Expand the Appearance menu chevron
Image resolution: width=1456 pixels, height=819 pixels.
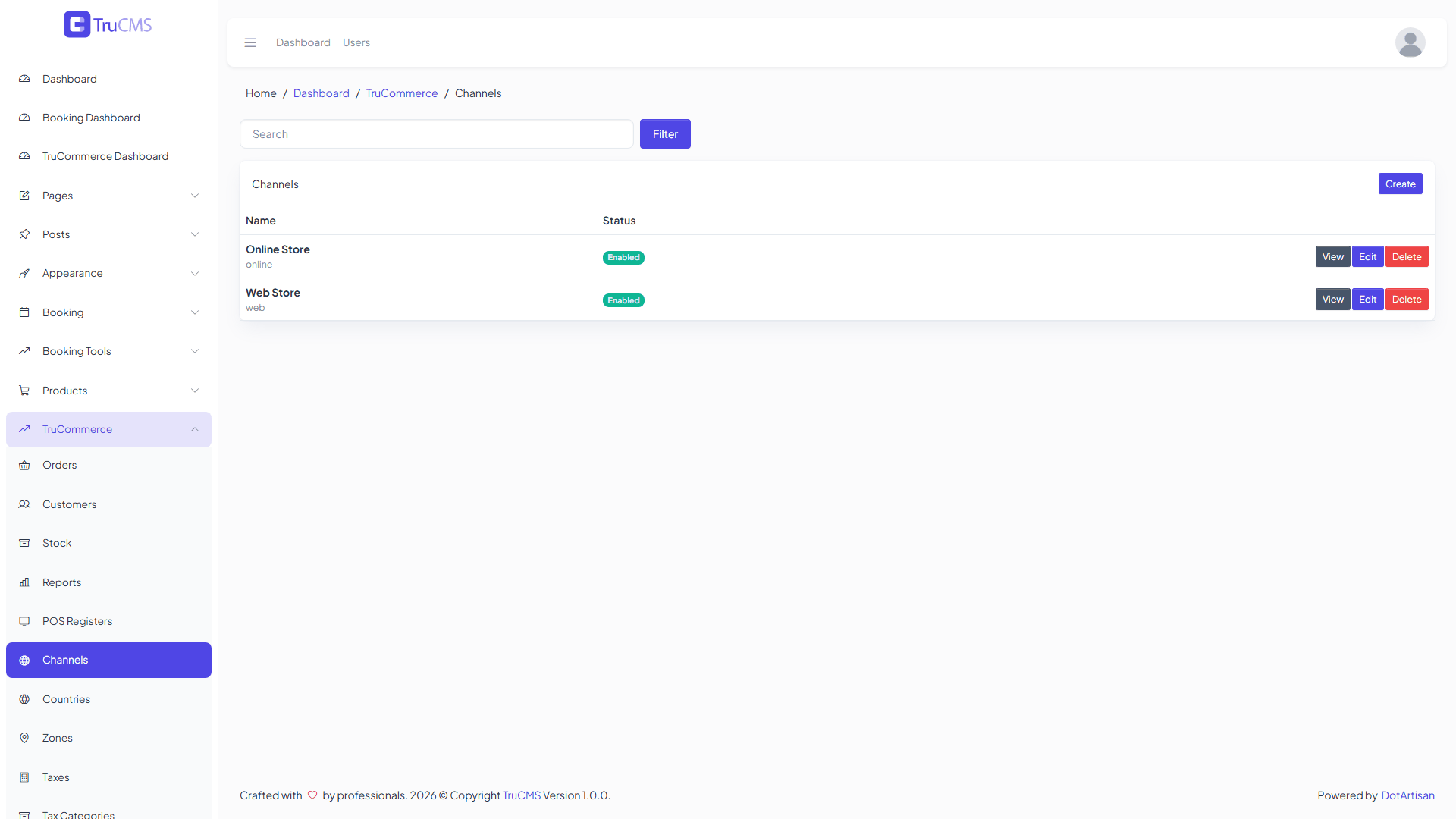click(x=195, y=273)
